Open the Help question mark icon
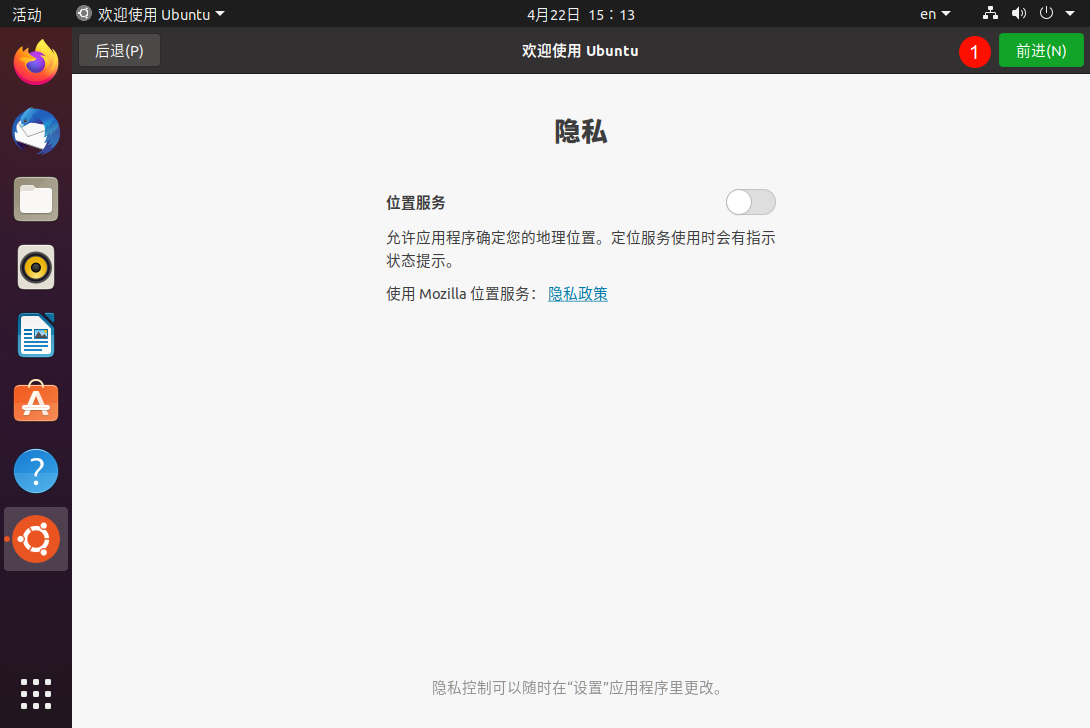Viewport: 1090px width, 728px height. point(36,471)
